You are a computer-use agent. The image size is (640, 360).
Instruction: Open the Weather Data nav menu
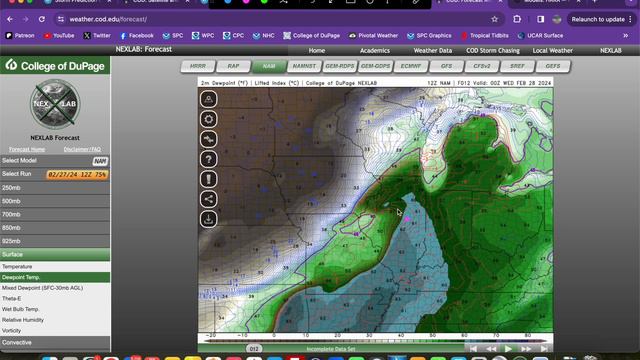[433, 51]
